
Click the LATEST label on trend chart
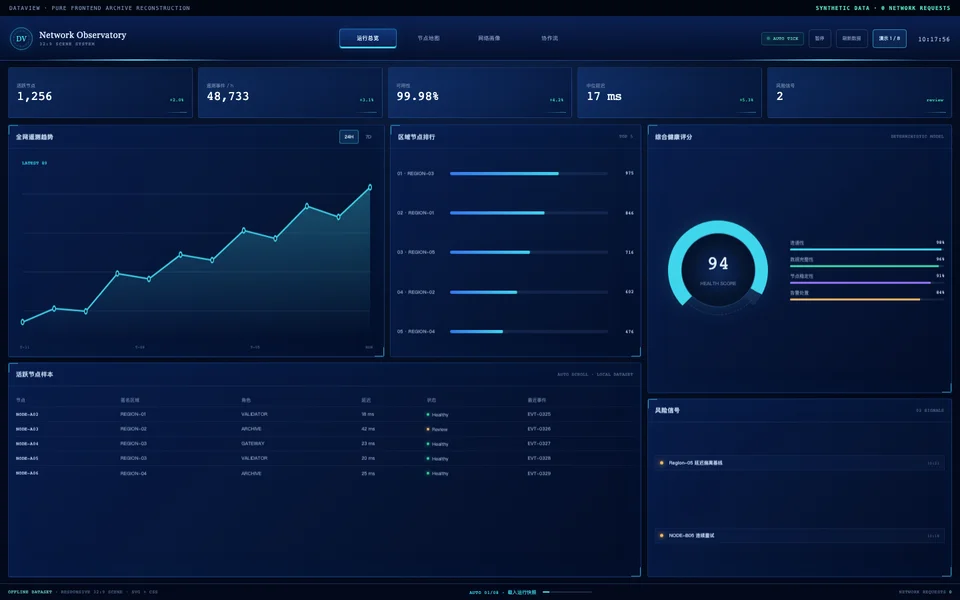pyautogui.click(x=34, y=163)
